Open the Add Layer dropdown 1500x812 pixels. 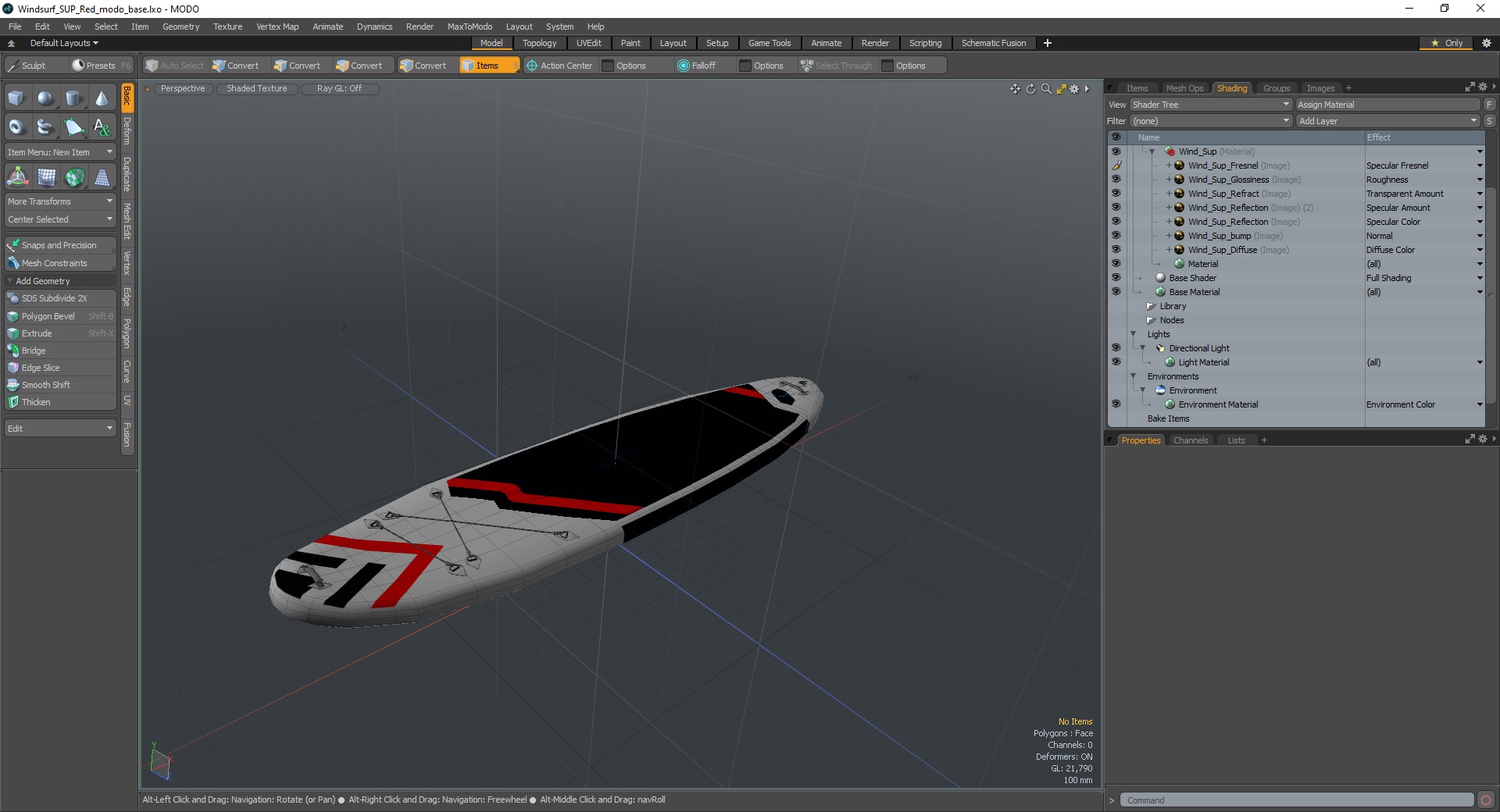[x=1387, y=121]
